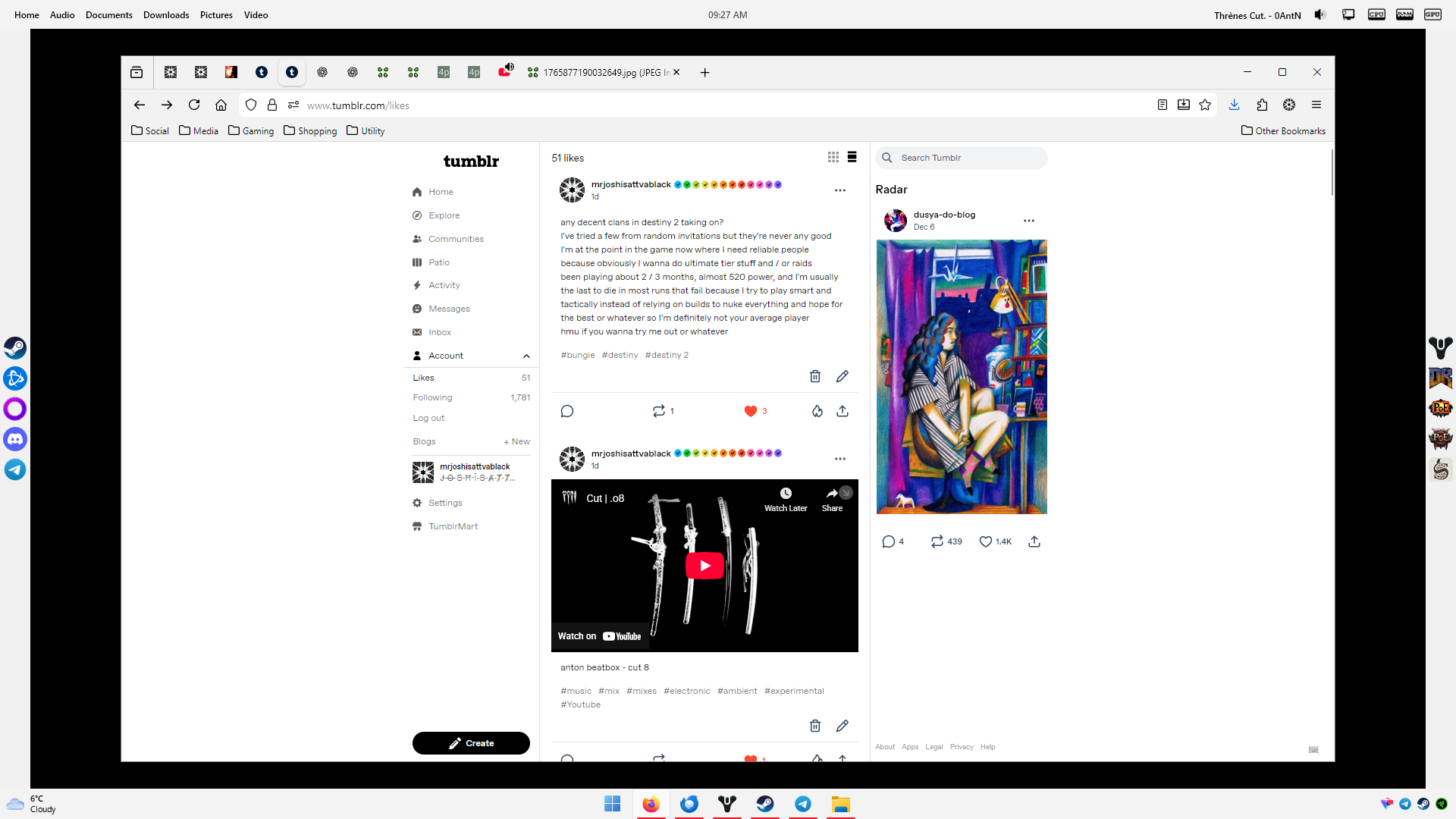Switch likes to grid view
Screen dimensions: 1456x819
click(x=833, y=157)
